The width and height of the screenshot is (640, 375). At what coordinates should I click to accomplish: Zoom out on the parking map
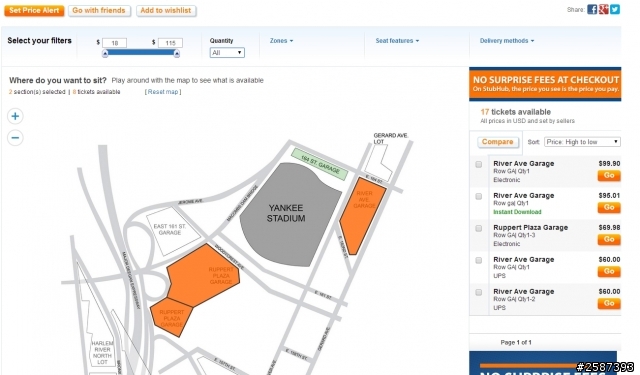point(15,138)
